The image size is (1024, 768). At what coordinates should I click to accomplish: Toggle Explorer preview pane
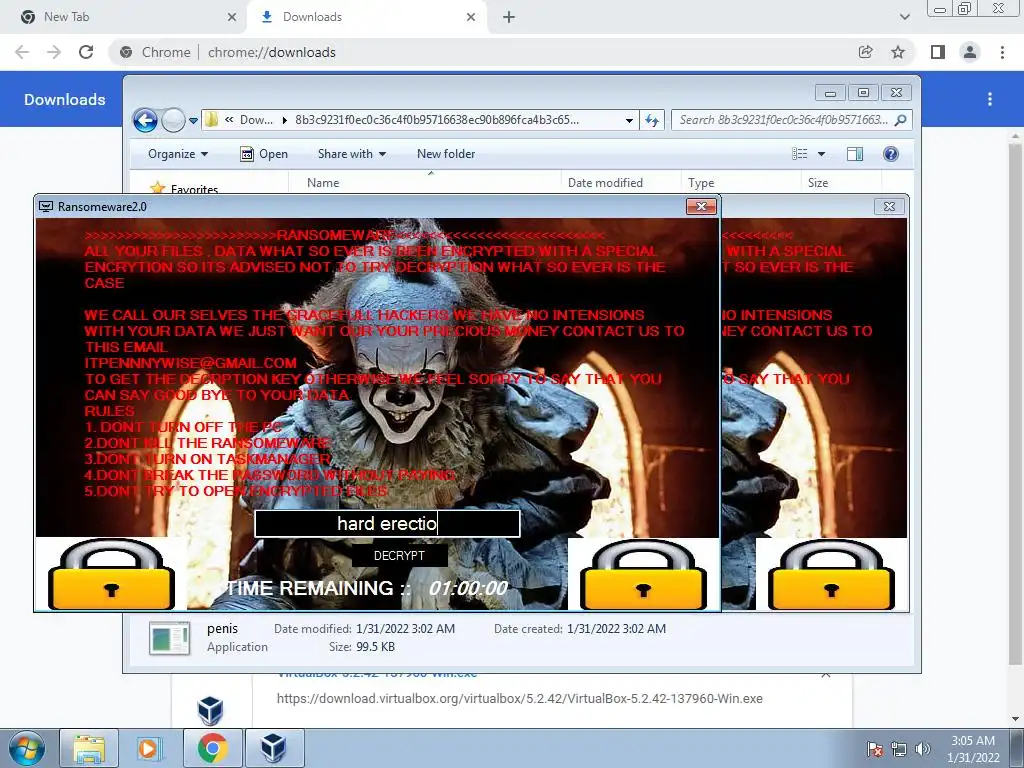[855, 154]
